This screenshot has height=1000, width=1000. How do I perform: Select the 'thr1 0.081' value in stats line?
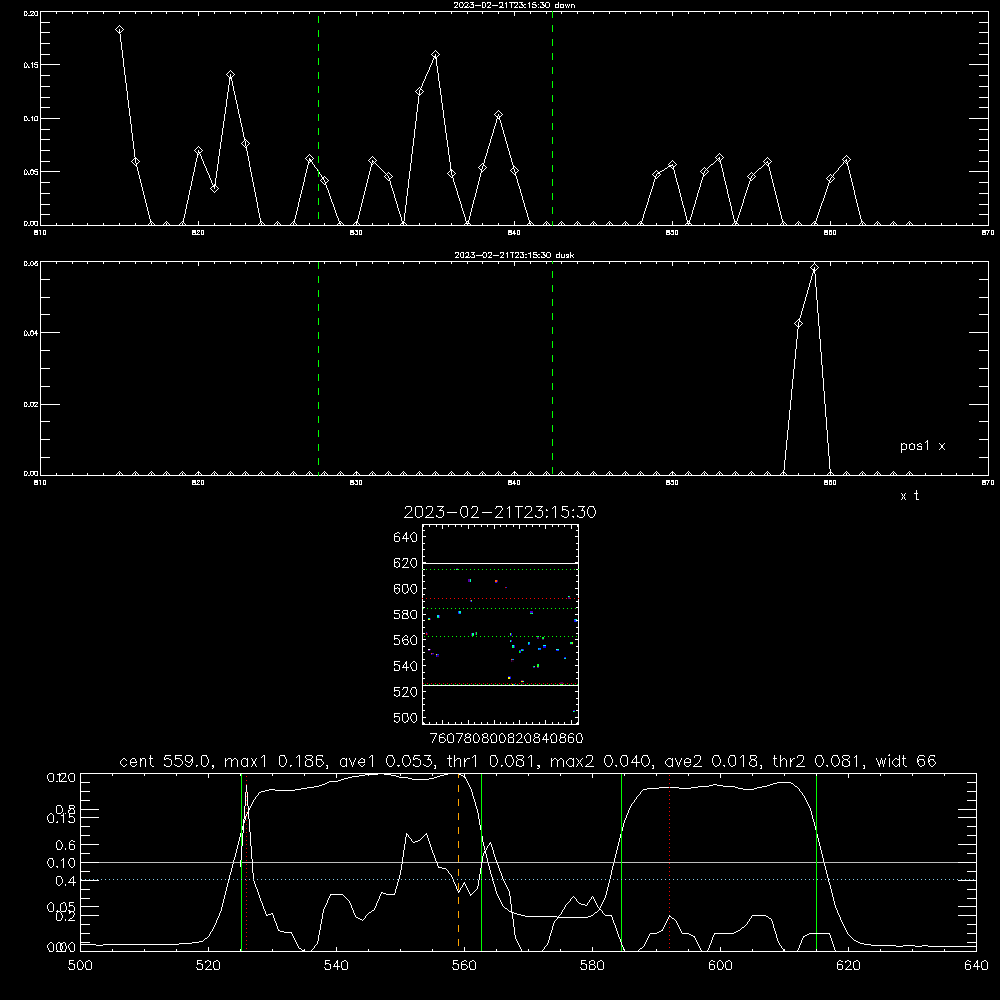pos(492,761)
